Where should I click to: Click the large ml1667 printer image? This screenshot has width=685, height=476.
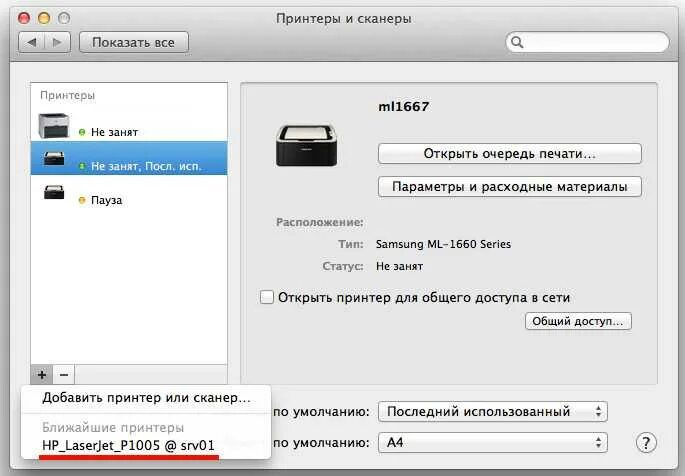pyautogui.click(x=307, y=145)
